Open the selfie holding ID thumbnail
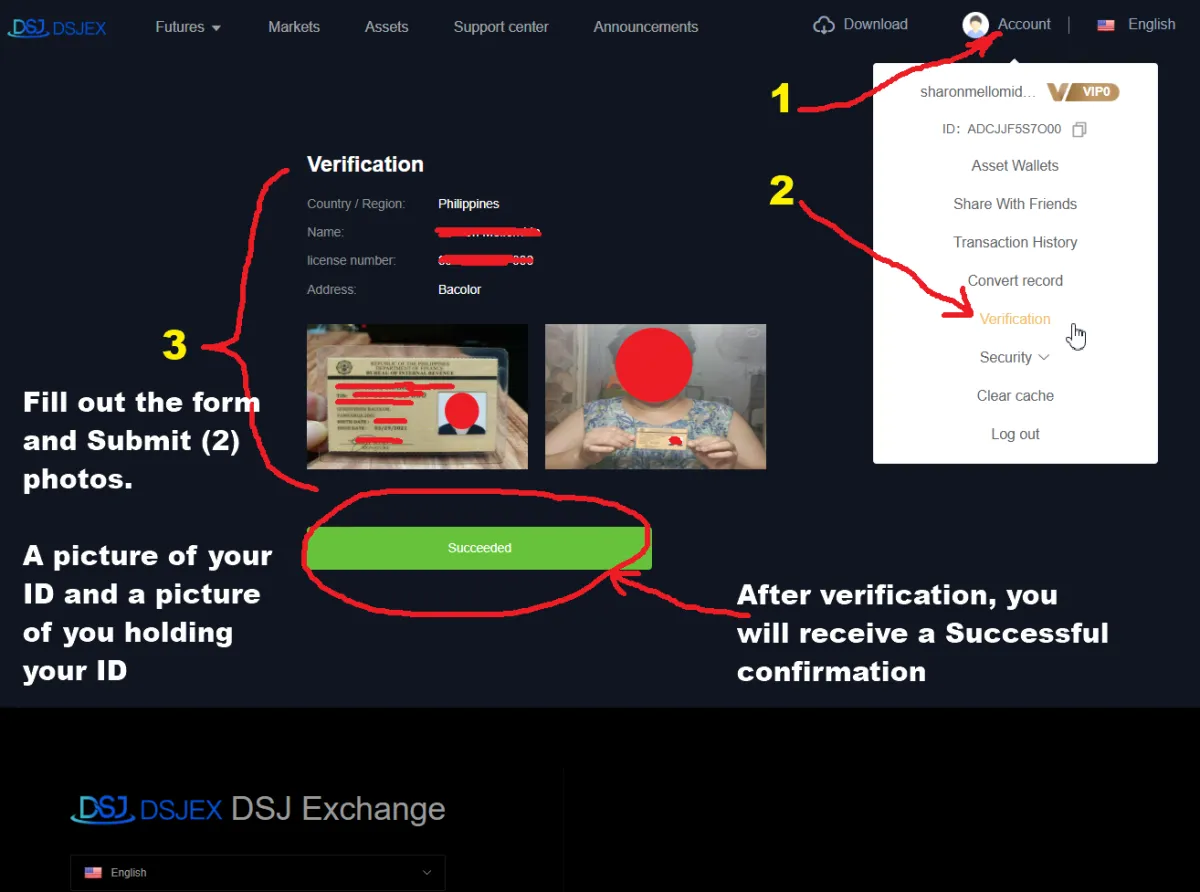 655,396
